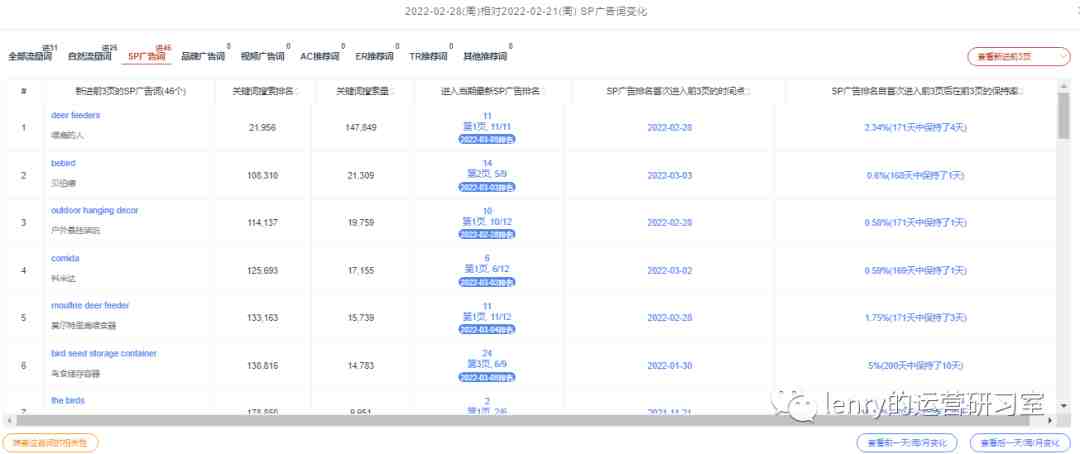Click the down arrow of the vertical scrollbar

click(x=1064, y=406)
